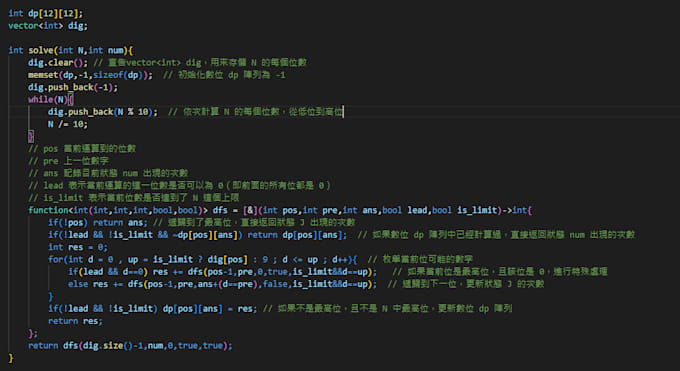
Task: Click 'if(!pos) return ans;' statement
Action: (98, 223)
